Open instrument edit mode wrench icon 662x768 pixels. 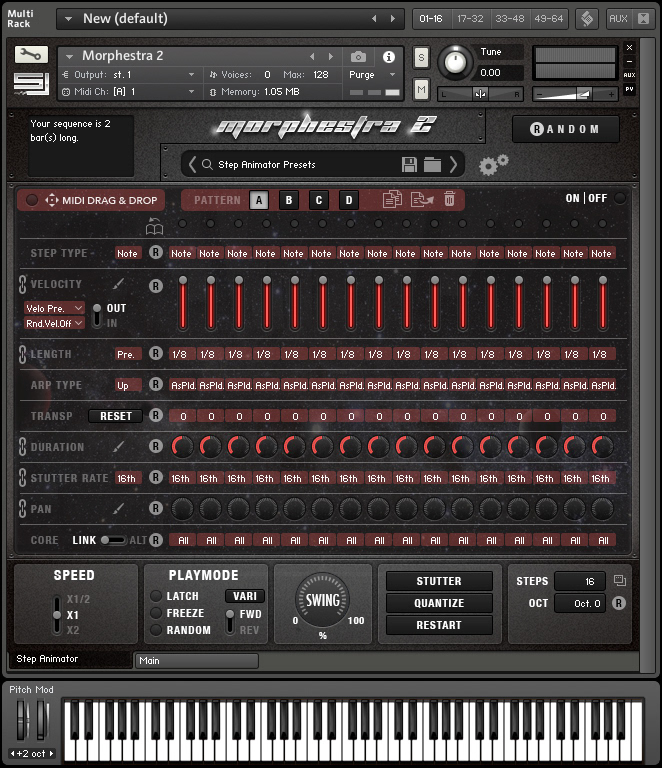click(31, 54)
